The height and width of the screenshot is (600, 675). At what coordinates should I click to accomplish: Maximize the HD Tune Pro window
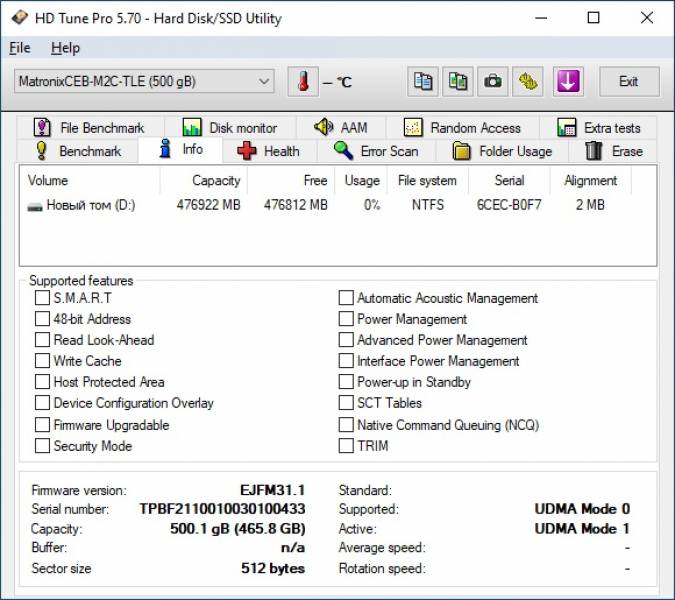coord(594,18)
